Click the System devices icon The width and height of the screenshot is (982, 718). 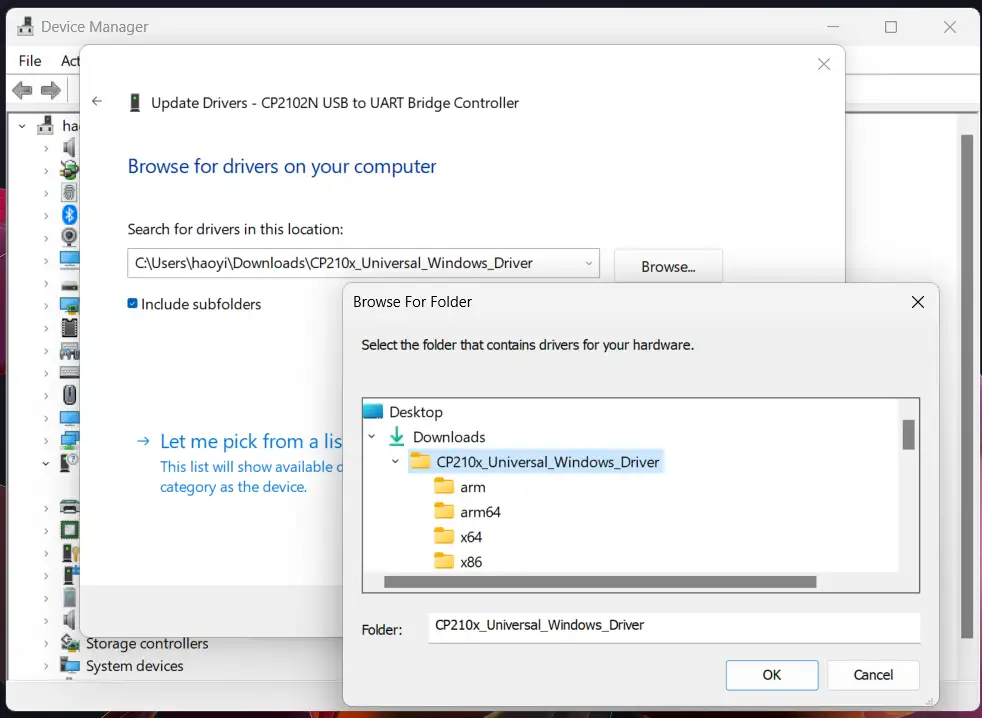pyautogui.click(x=68, y=665)
